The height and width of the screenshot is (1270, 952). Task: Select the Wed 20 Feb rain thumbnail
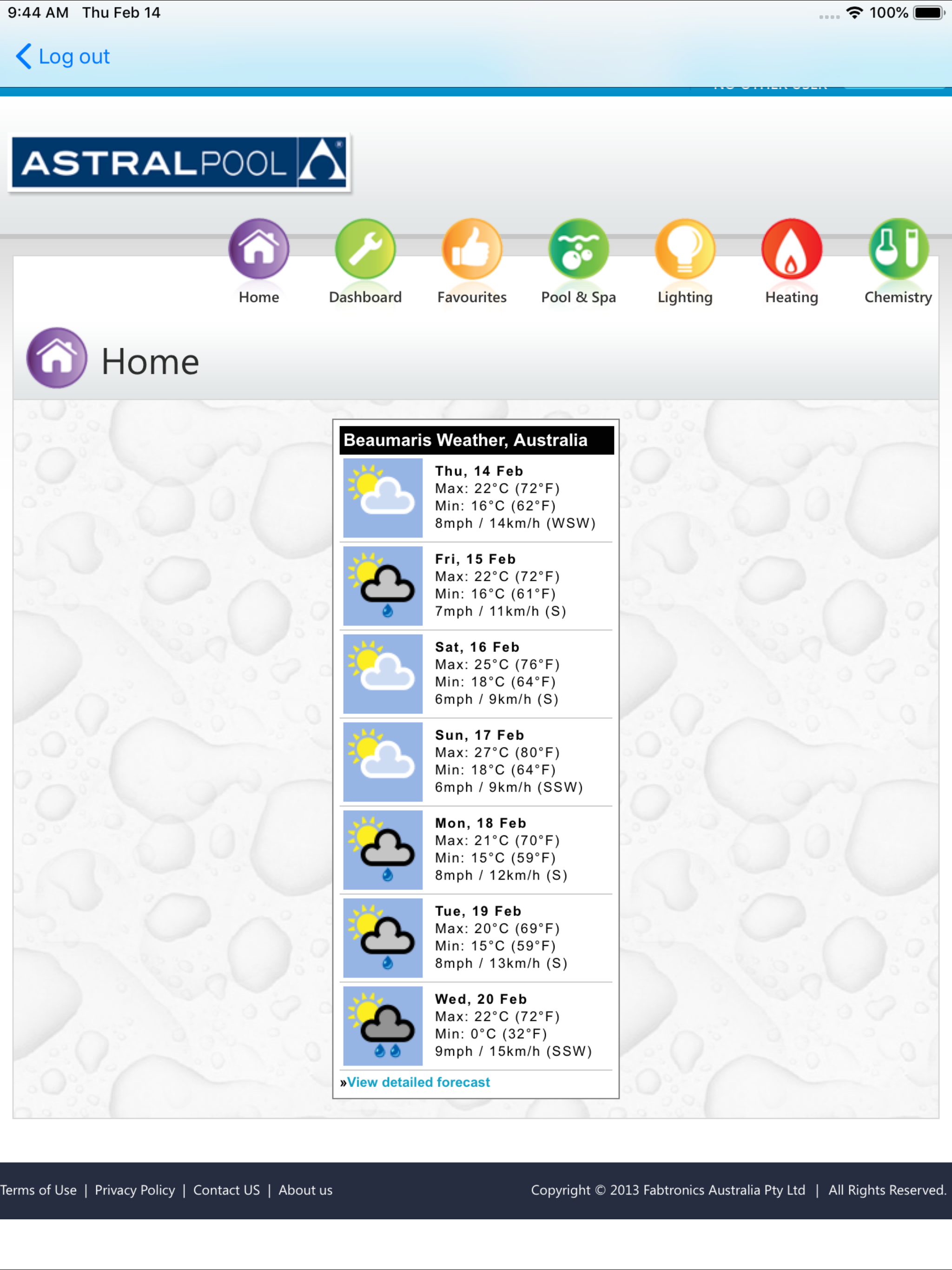(383, 1025)
